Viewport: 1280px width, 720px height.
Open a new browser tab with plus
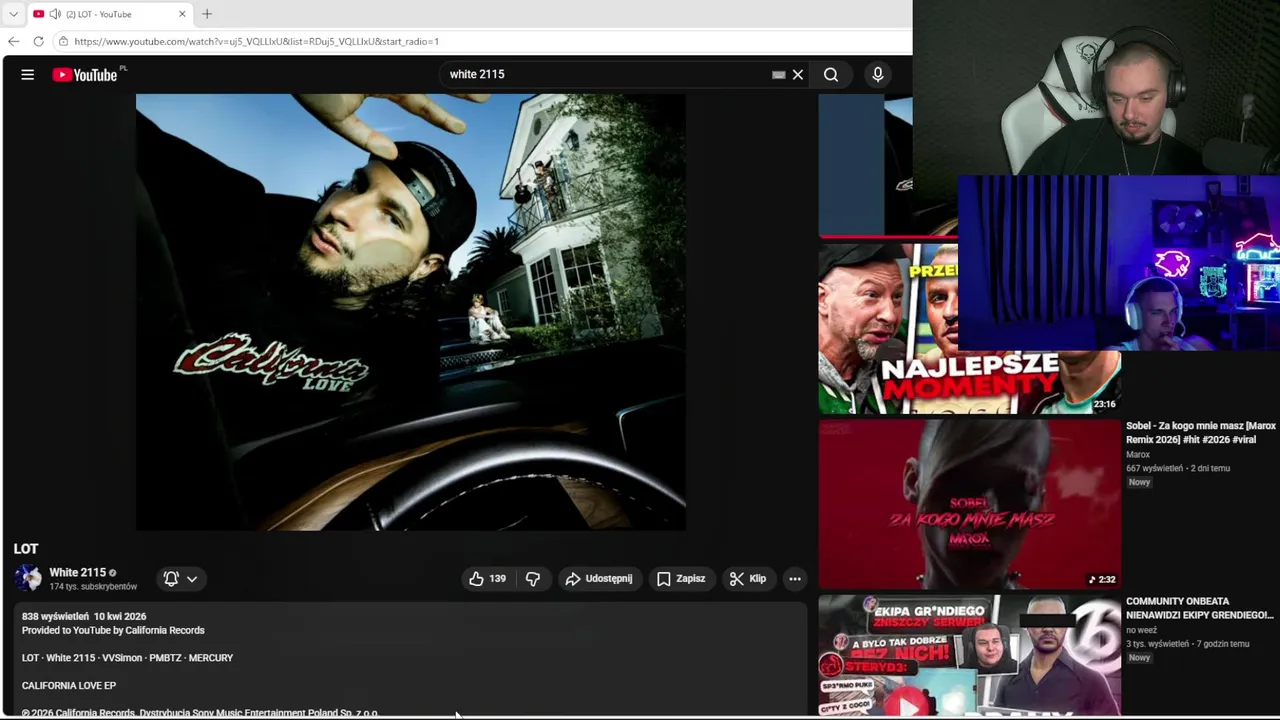(207, 14)
